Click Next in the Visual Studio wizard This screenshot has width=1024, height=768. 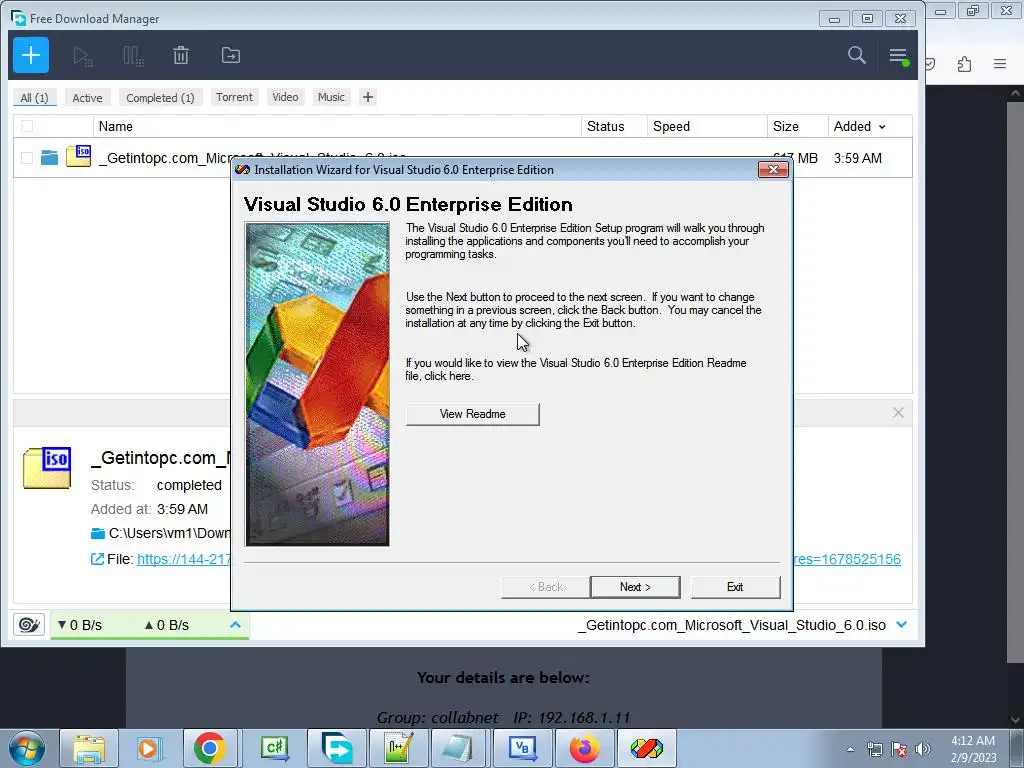(635, 586)
